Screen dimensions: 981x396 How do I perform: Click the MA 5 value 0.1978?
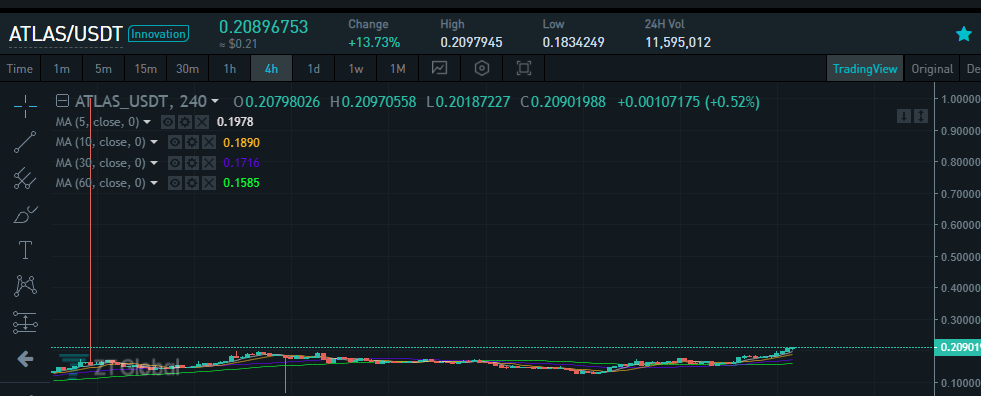coord(235,122)
